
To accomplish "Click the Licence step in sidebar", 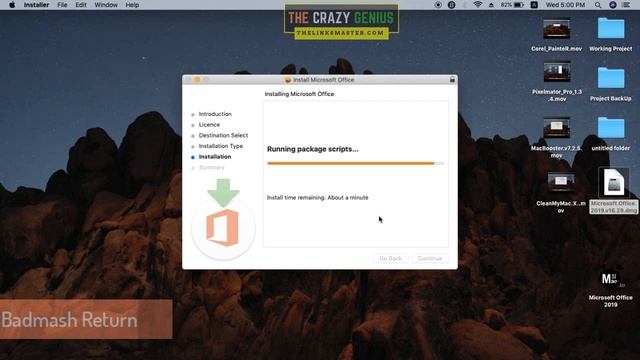I will click(209, 124).
